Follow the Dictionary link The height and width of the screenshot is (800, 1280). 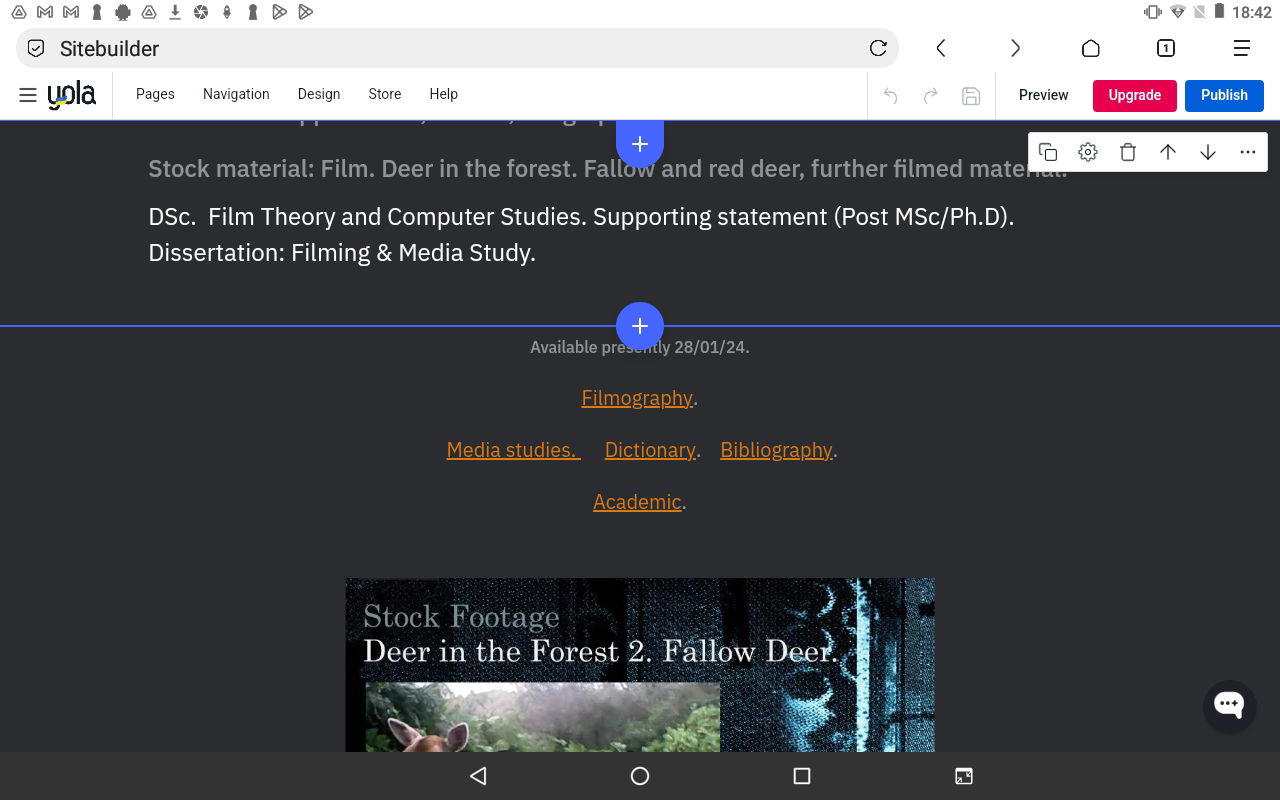[x=650, y=450]
